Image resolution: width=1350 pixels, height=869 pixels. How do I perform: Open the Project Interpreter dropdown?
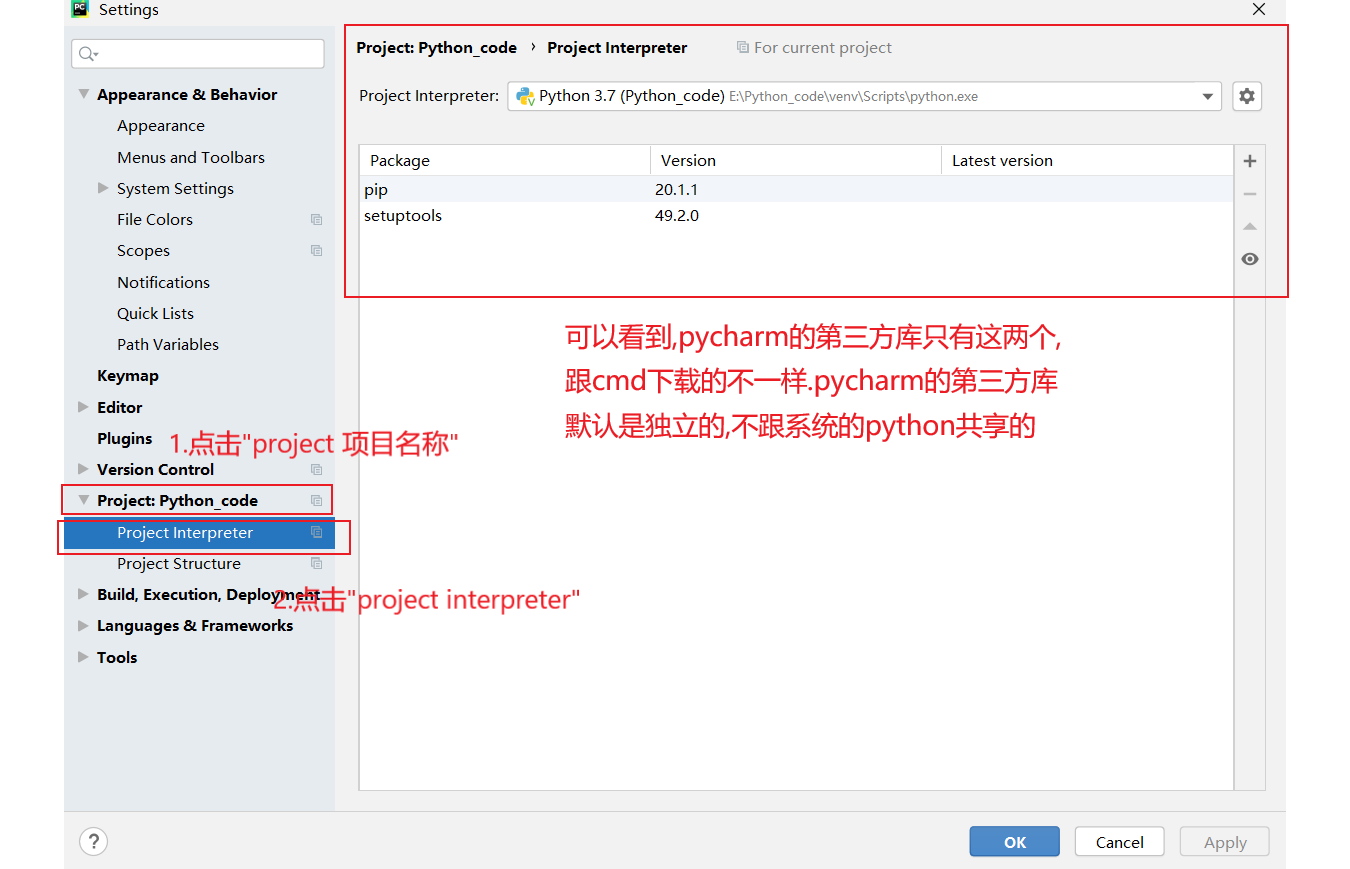coord(1207,97)
